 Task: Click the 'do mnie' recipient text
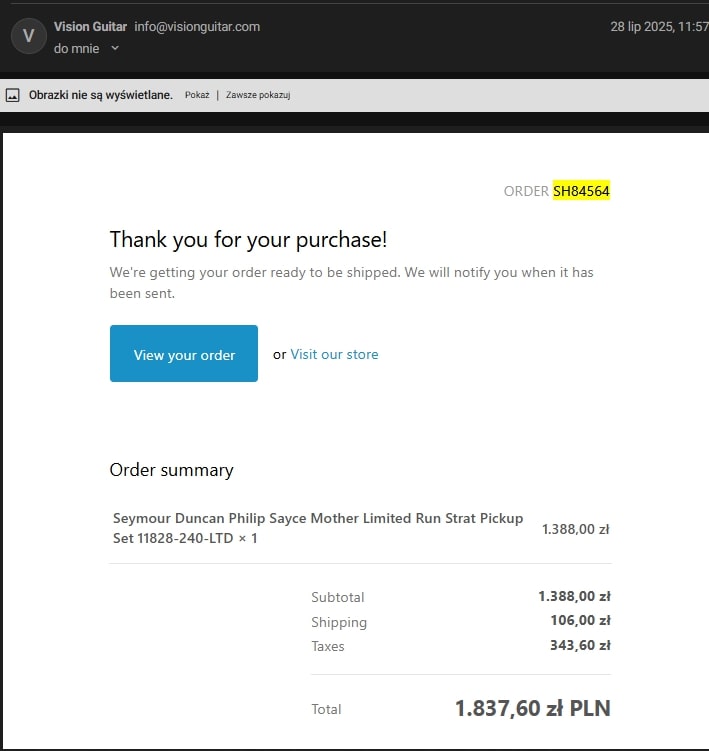(x=77, y=48)
